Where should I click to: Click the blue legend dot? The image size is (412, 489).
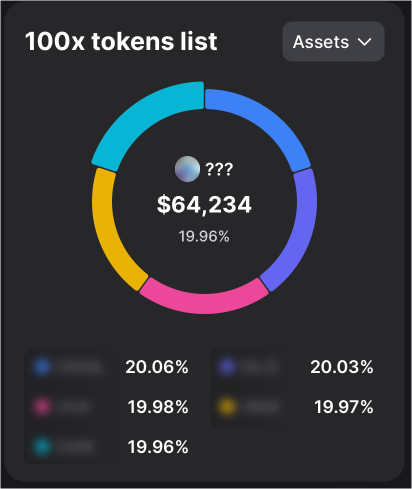point(42,366)
